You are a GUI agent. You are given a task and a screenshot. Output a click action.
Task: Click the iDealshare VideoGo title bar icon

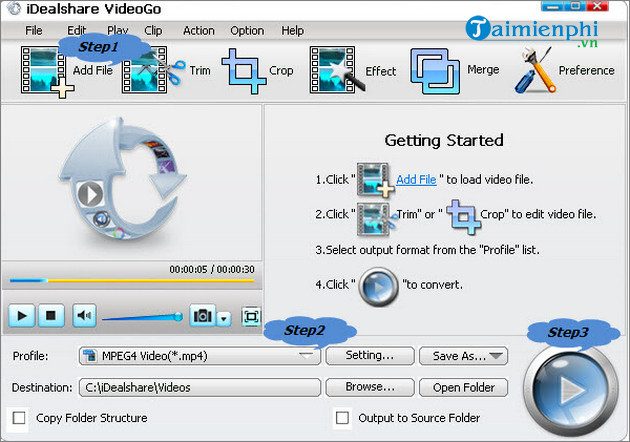14,8
